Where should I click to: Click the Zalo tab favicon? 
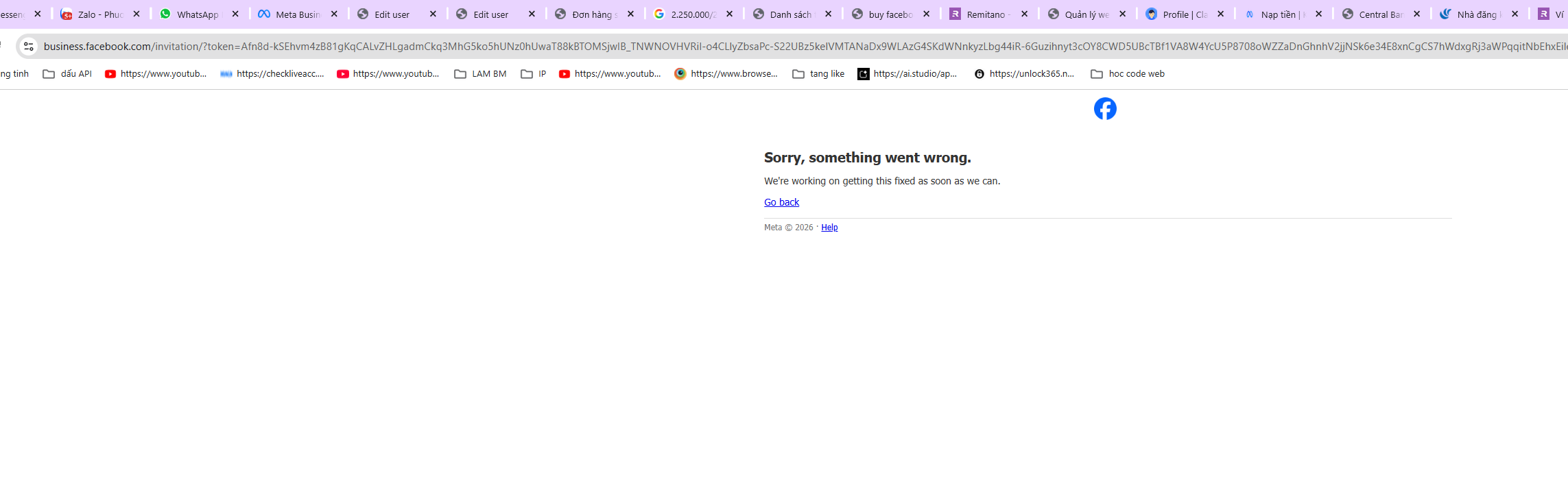click(67, 14)
